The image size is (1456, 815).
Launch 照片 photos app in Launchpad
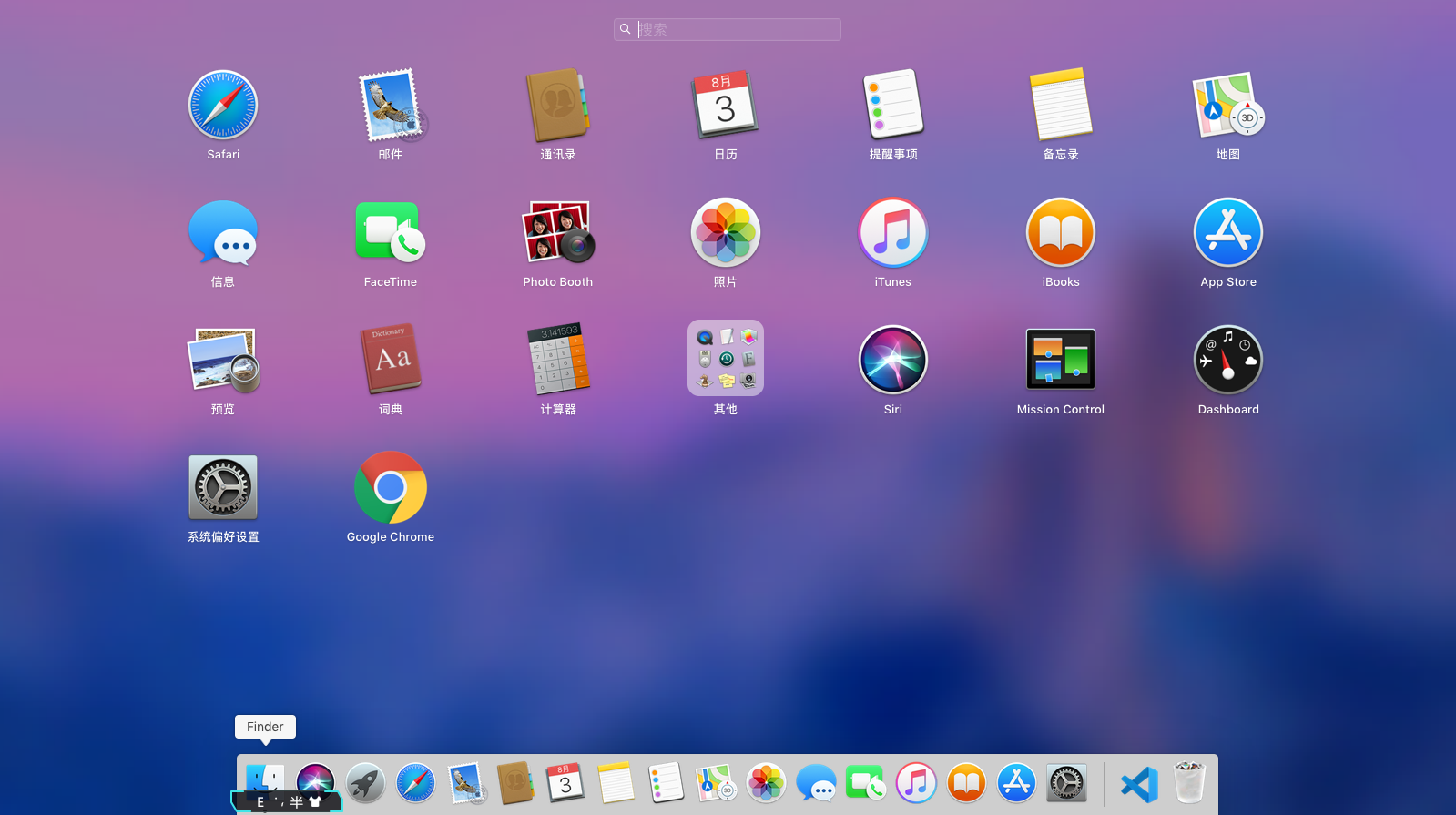pyautogui.click(x=726, y=232)
